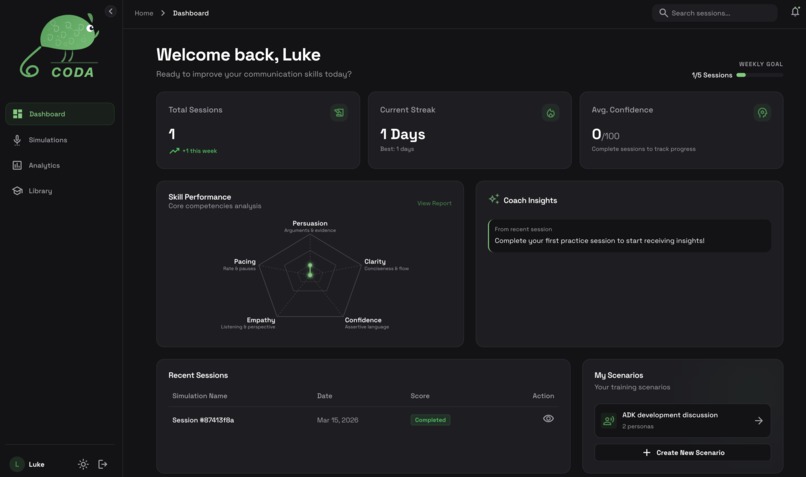Viewport: 806px width, 477px height.
Task: Click the Simulation Name column header
Action: coord(199,396)
